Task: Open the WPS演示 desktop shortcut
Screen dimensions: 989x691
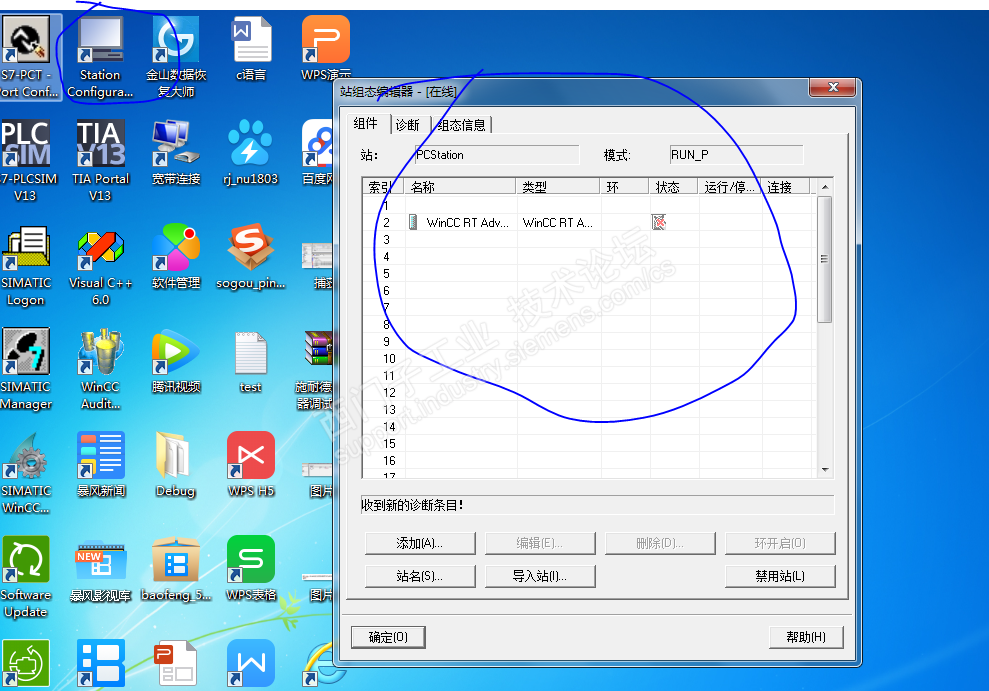Action: tap(325, 50)
